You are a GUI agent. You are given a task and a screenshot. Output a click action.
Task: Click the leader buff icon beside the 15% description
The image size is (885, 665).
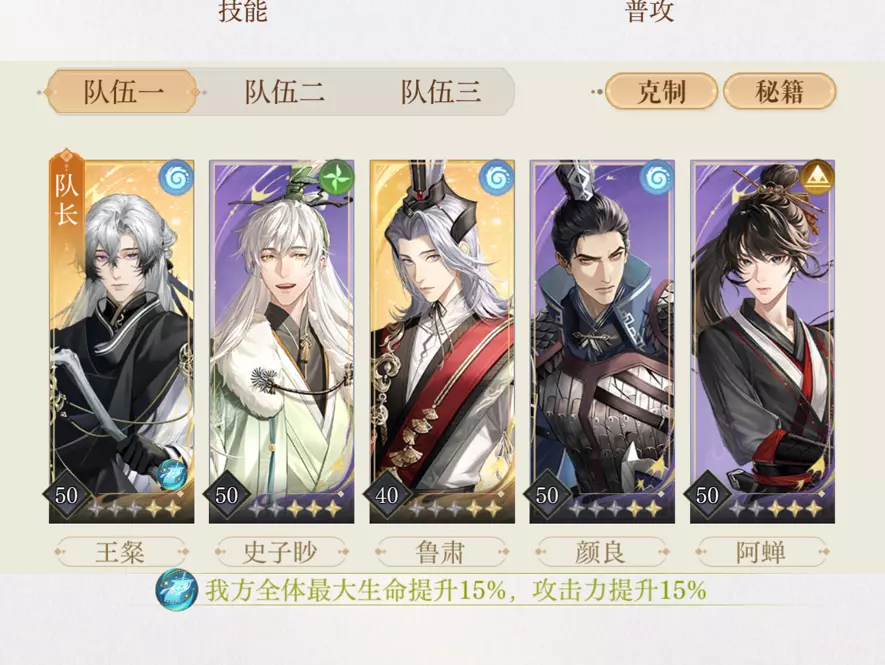tap(176, 590)
